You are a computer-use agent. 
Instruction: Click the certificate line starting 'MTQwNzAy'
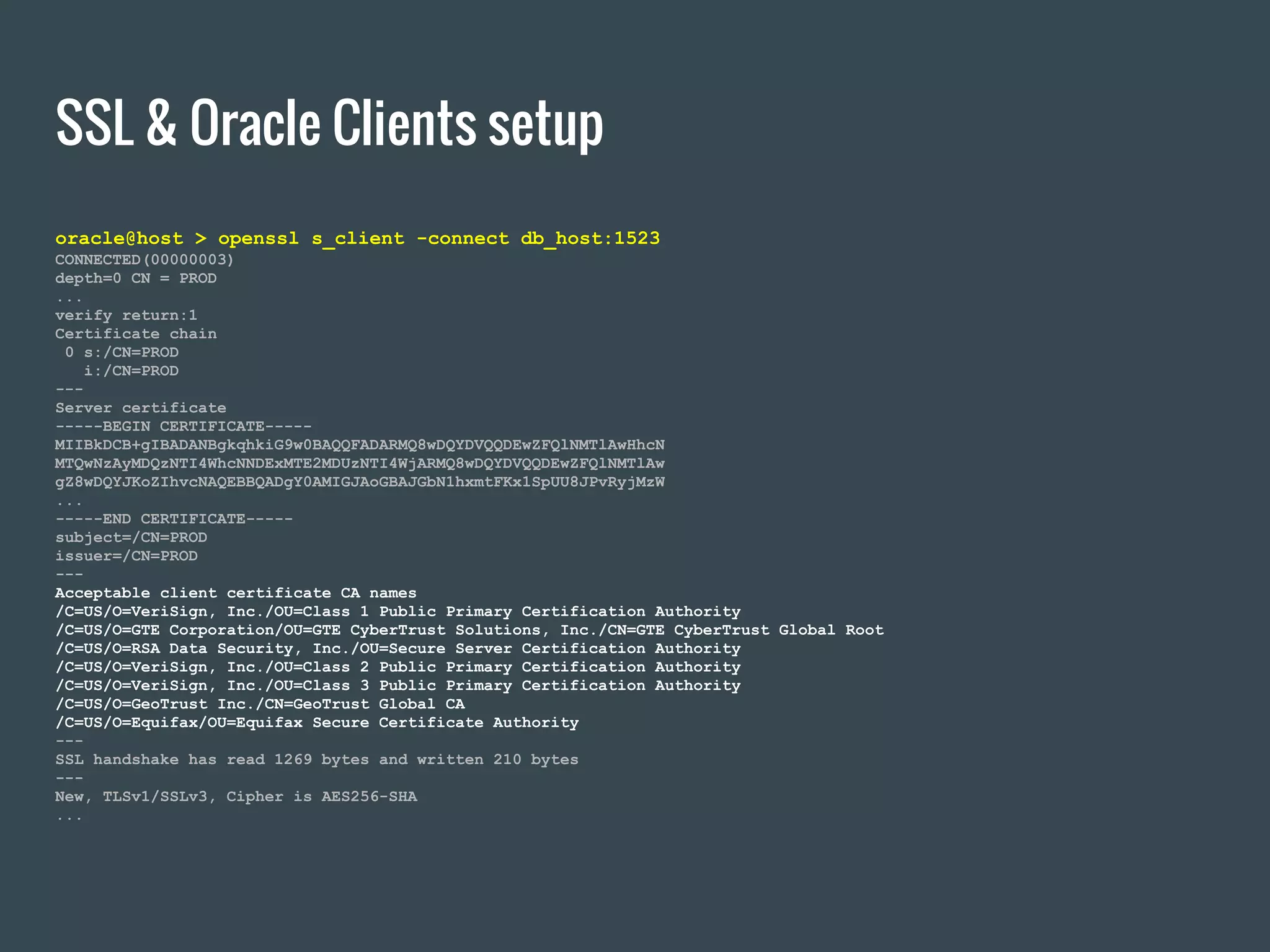(360, 464)
